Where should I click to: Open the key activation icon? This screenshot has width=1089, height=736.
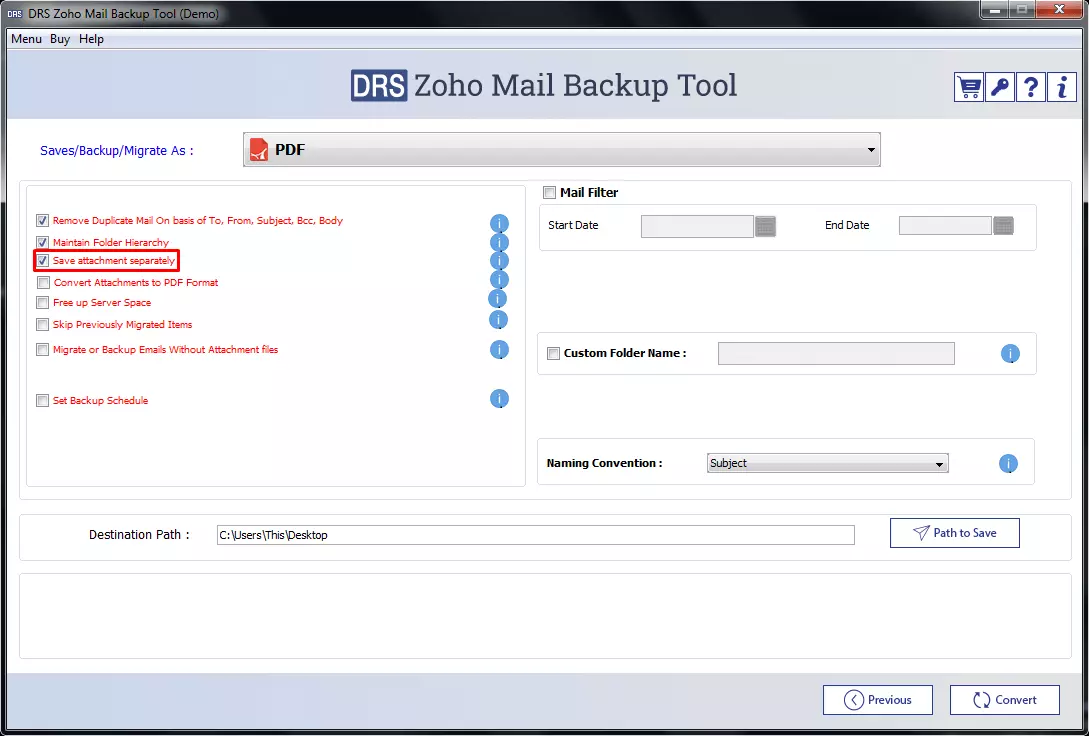point(1000,87)
